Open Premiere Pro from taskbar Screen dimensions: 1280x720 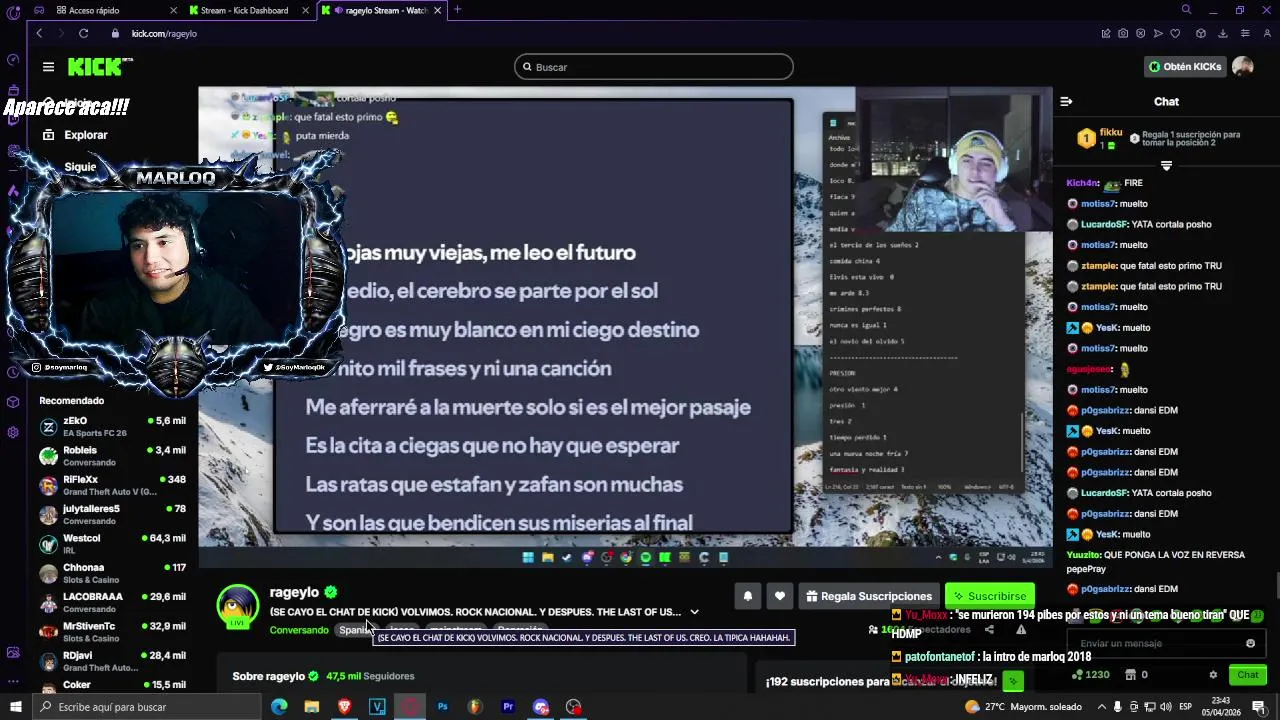click(508, 707)
